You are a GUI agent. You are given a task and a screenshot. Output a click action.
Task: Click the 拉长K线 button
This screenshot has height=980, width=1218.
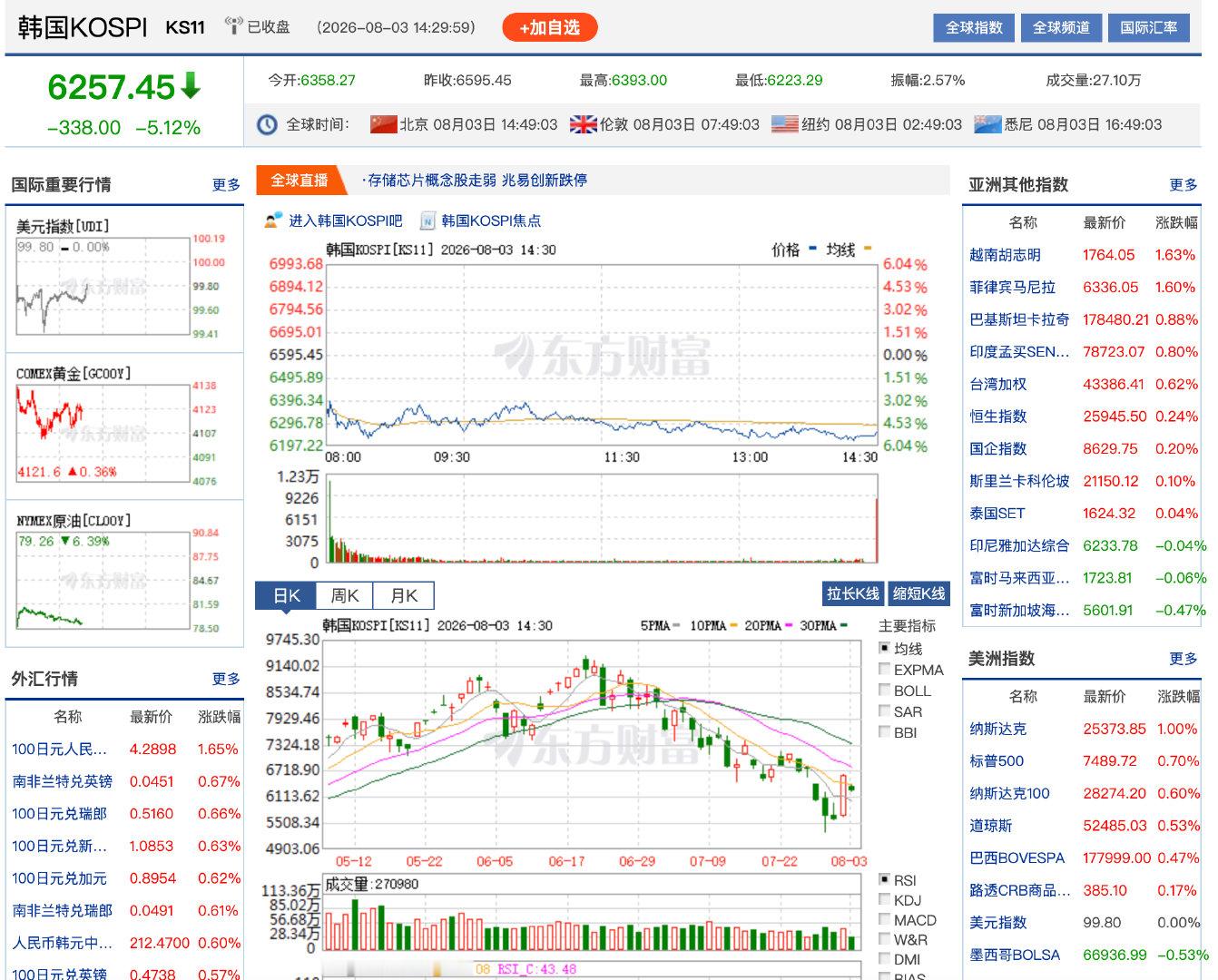click(853, 593)
